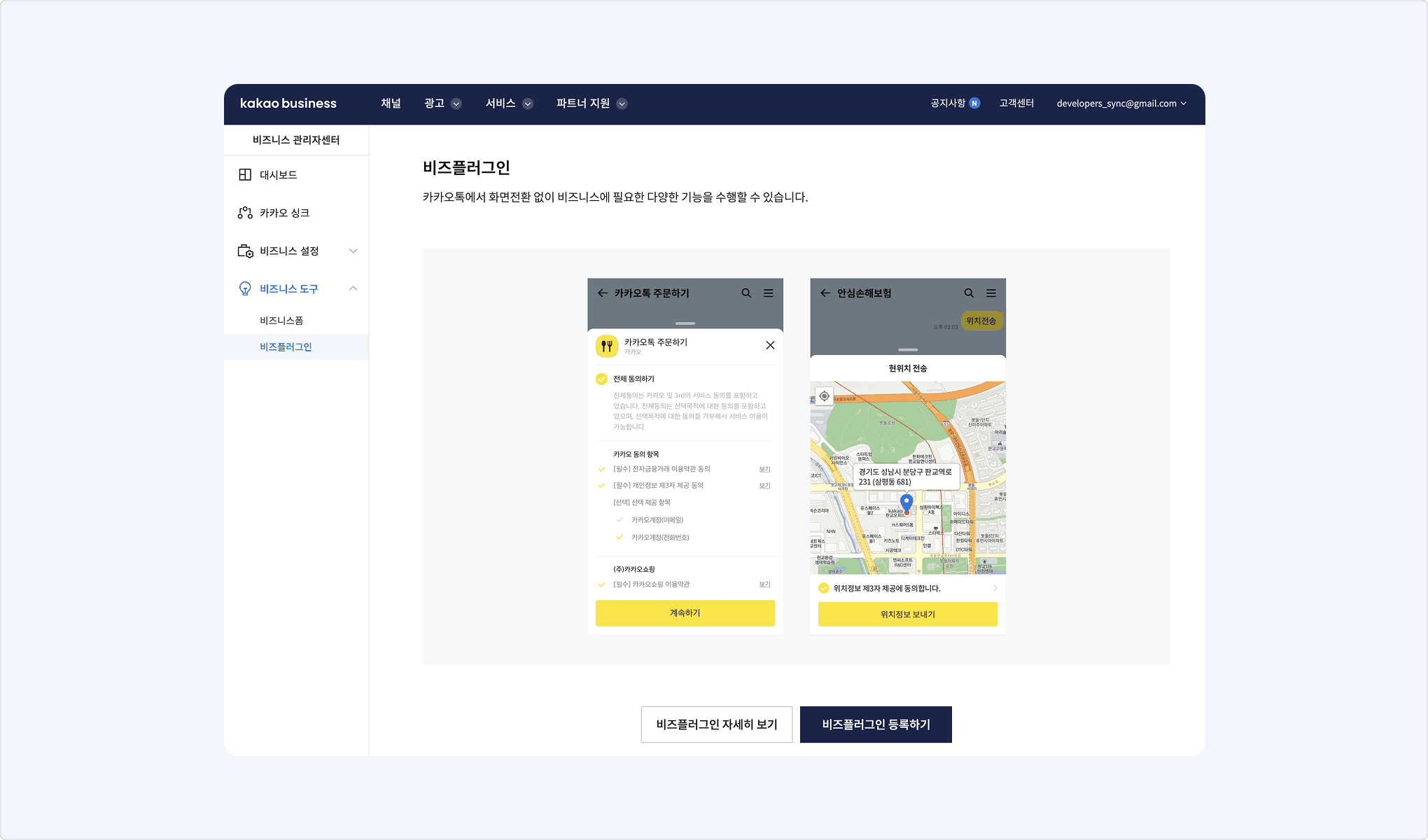Close the KakaoTalk order consent sheet
The height and width of the screenshot is (840, 1428).
click(770, 345)
